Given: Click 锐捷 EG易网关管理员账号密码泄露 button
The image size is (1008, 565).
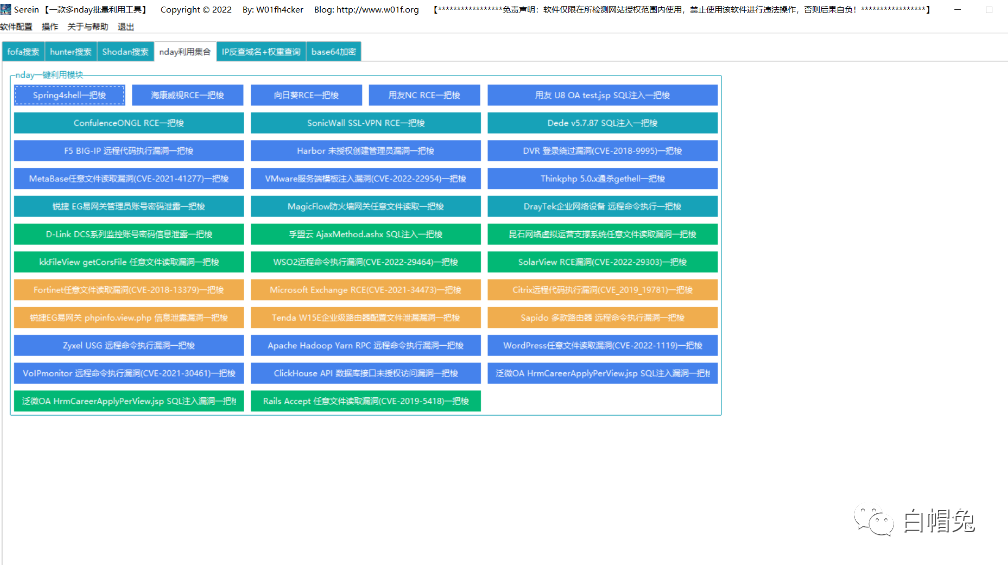Looking at the screenshot, I should tap(129, 206).
